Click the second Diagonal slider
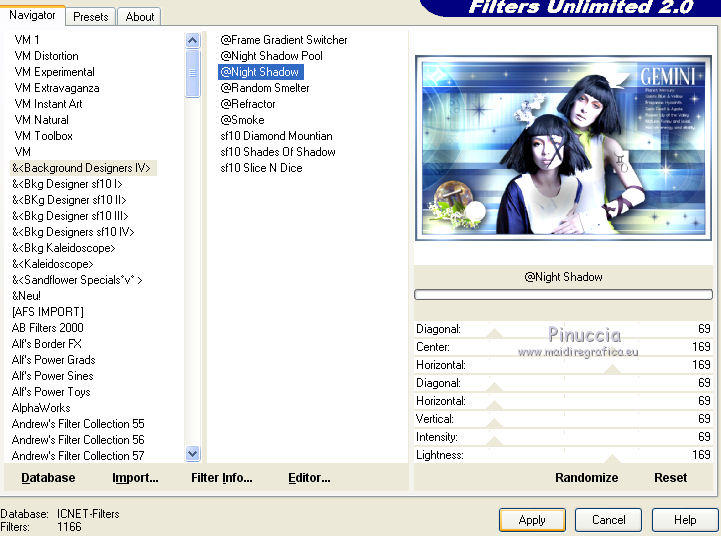 (563, 383)
